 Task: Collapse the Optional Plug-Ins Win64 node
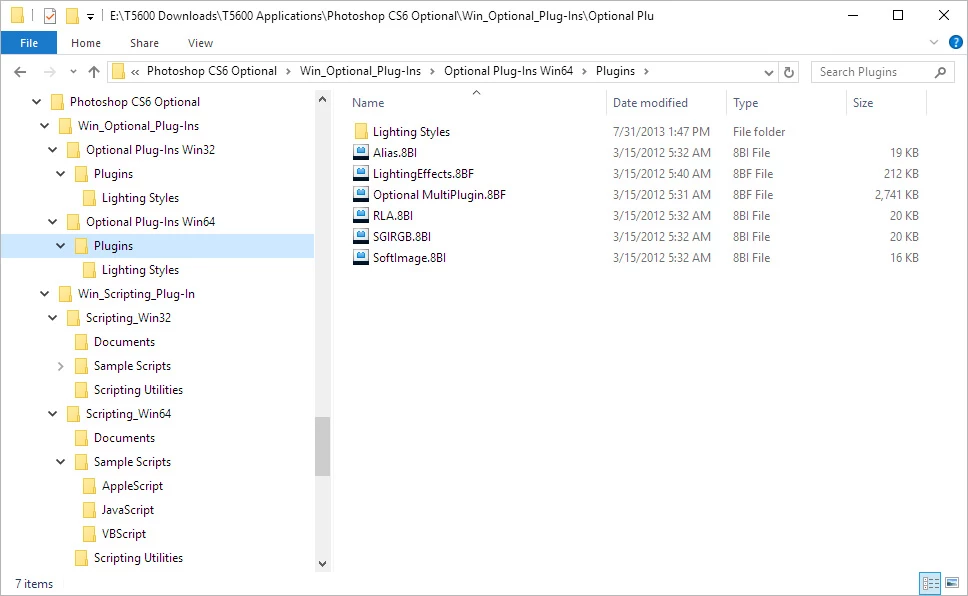[x=52, y=222]
